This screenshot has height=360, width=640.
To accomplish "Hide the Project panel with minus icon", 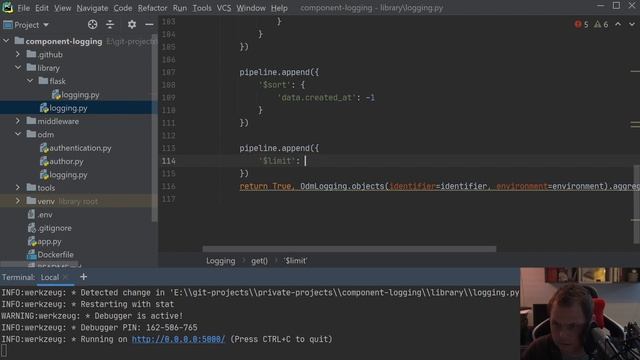I will click(x=149, y=24).
